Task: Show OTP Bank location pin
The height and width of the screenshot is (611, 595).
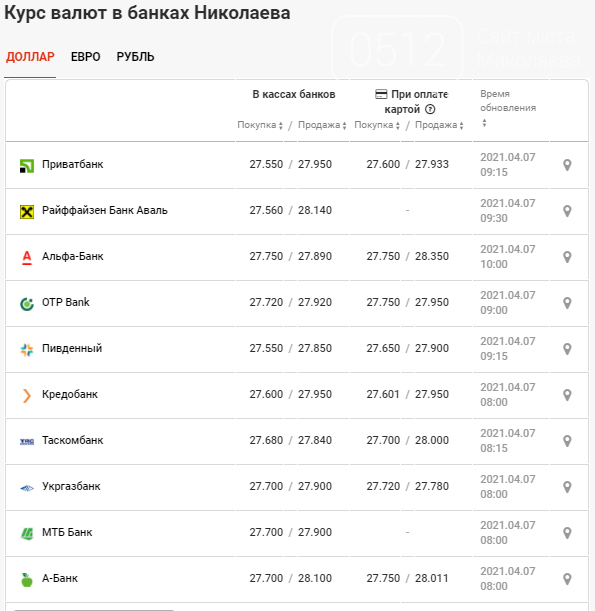Action: coord(567,303)
